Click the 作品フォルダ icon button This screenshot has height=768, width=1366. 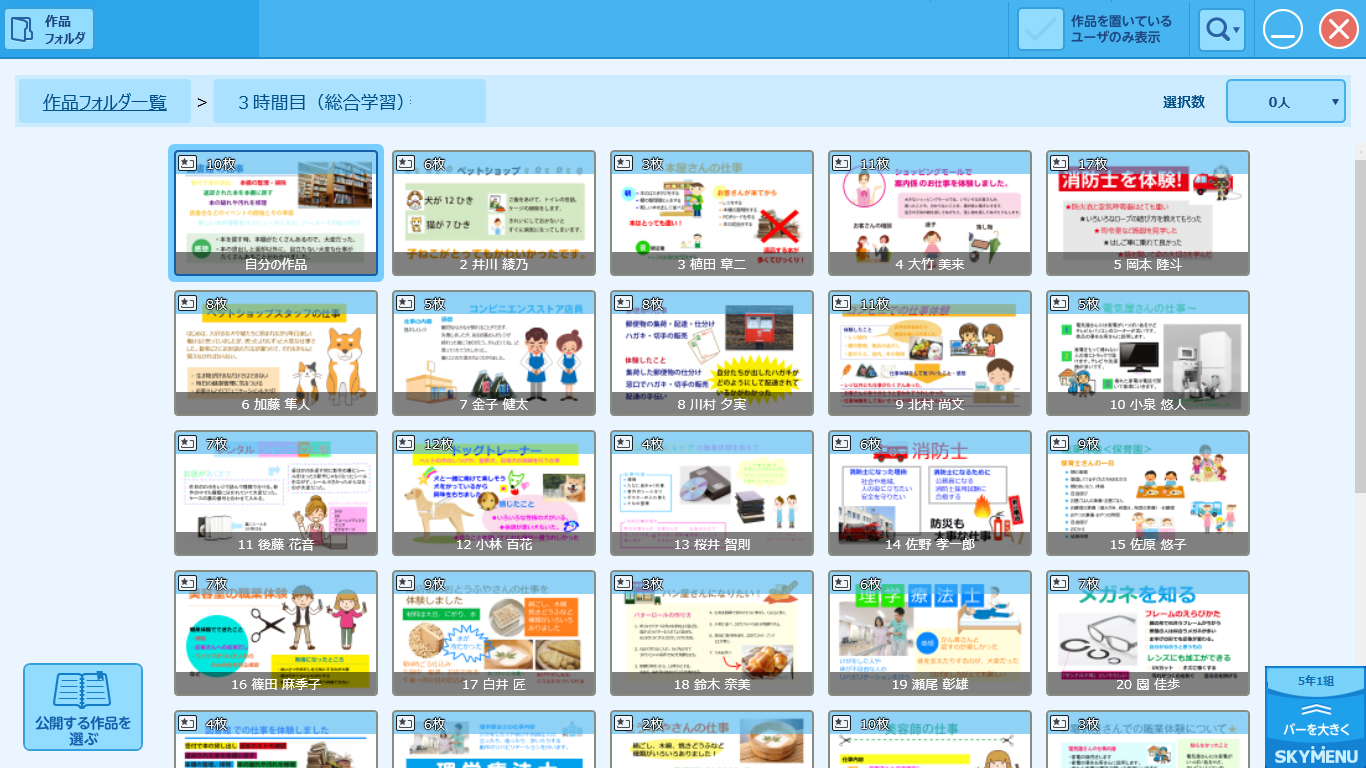(49, 29)
